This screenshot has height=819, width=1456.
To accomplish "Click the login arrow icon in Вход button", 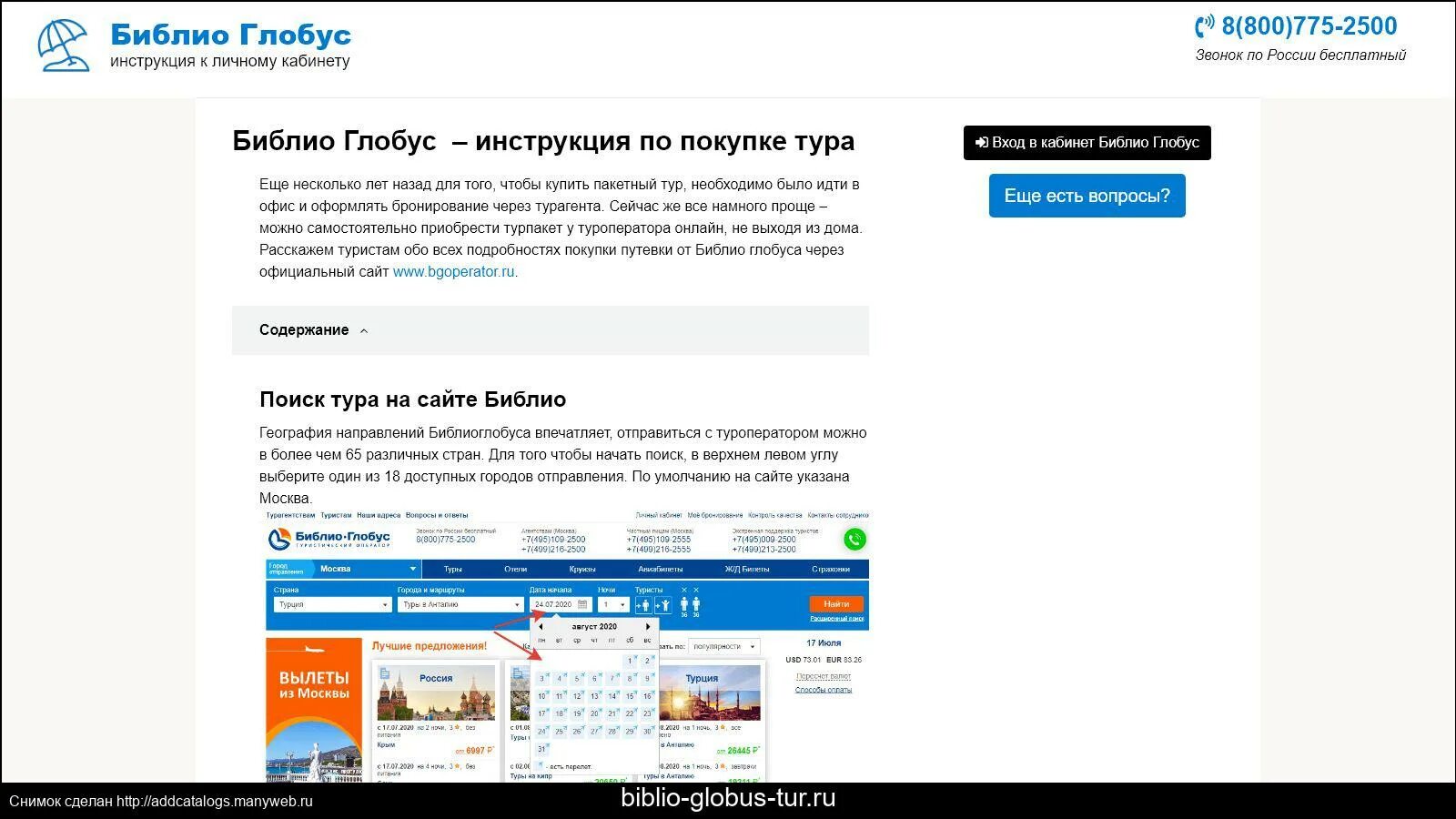I will tap(981, 143).
